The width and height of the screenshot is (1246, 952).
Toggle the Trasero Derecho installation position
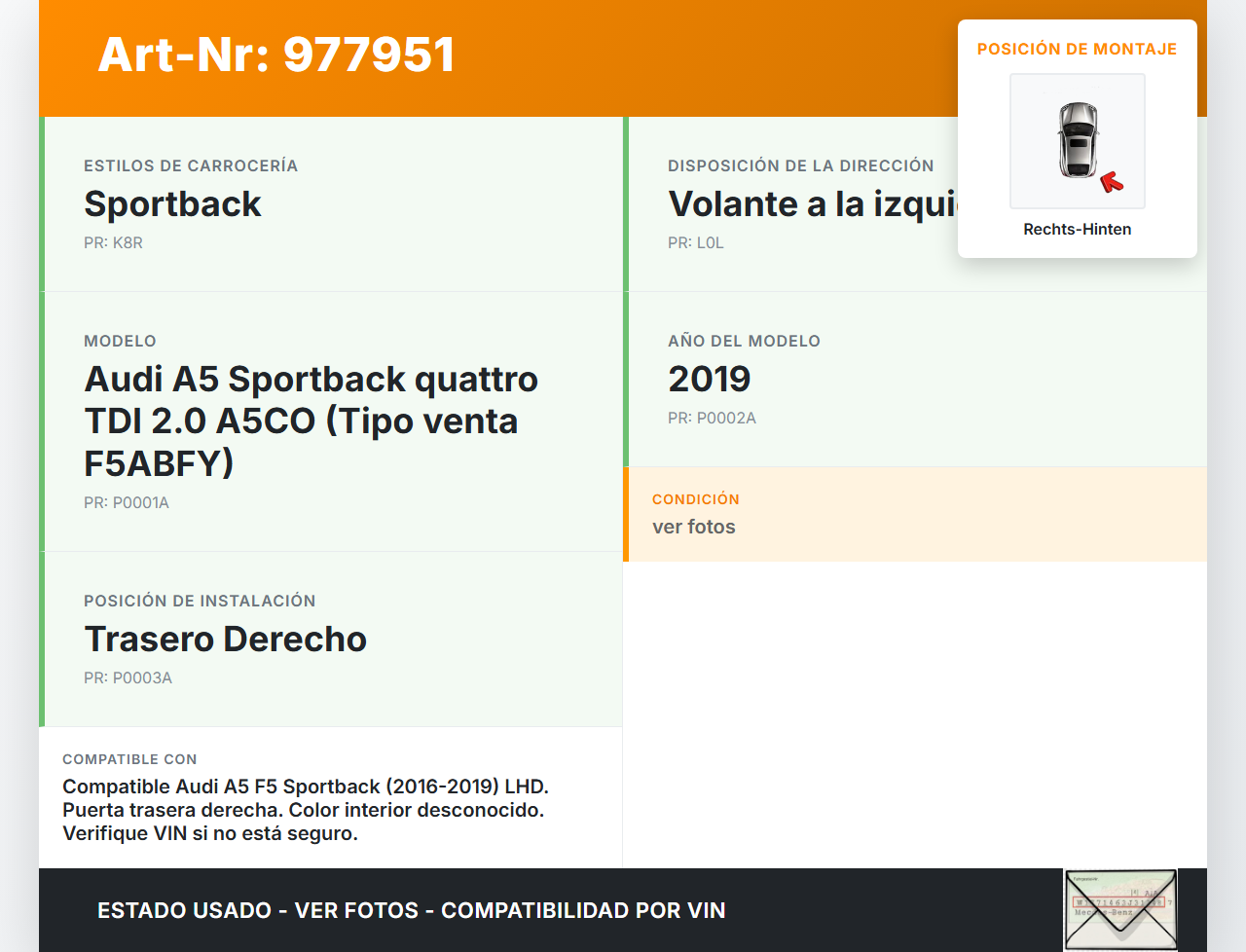tap(226, 640)
